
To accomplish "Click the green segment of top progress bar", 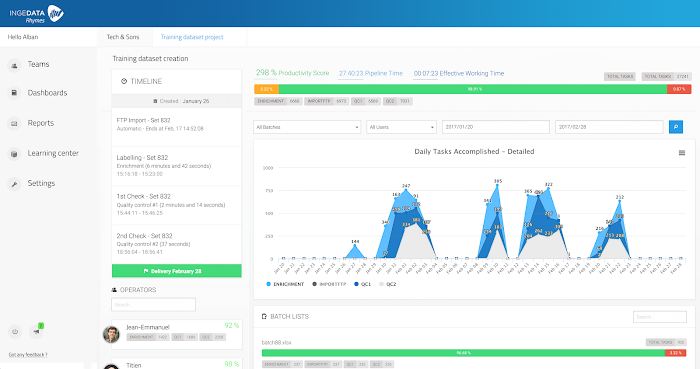I will [x=473, y=89].
